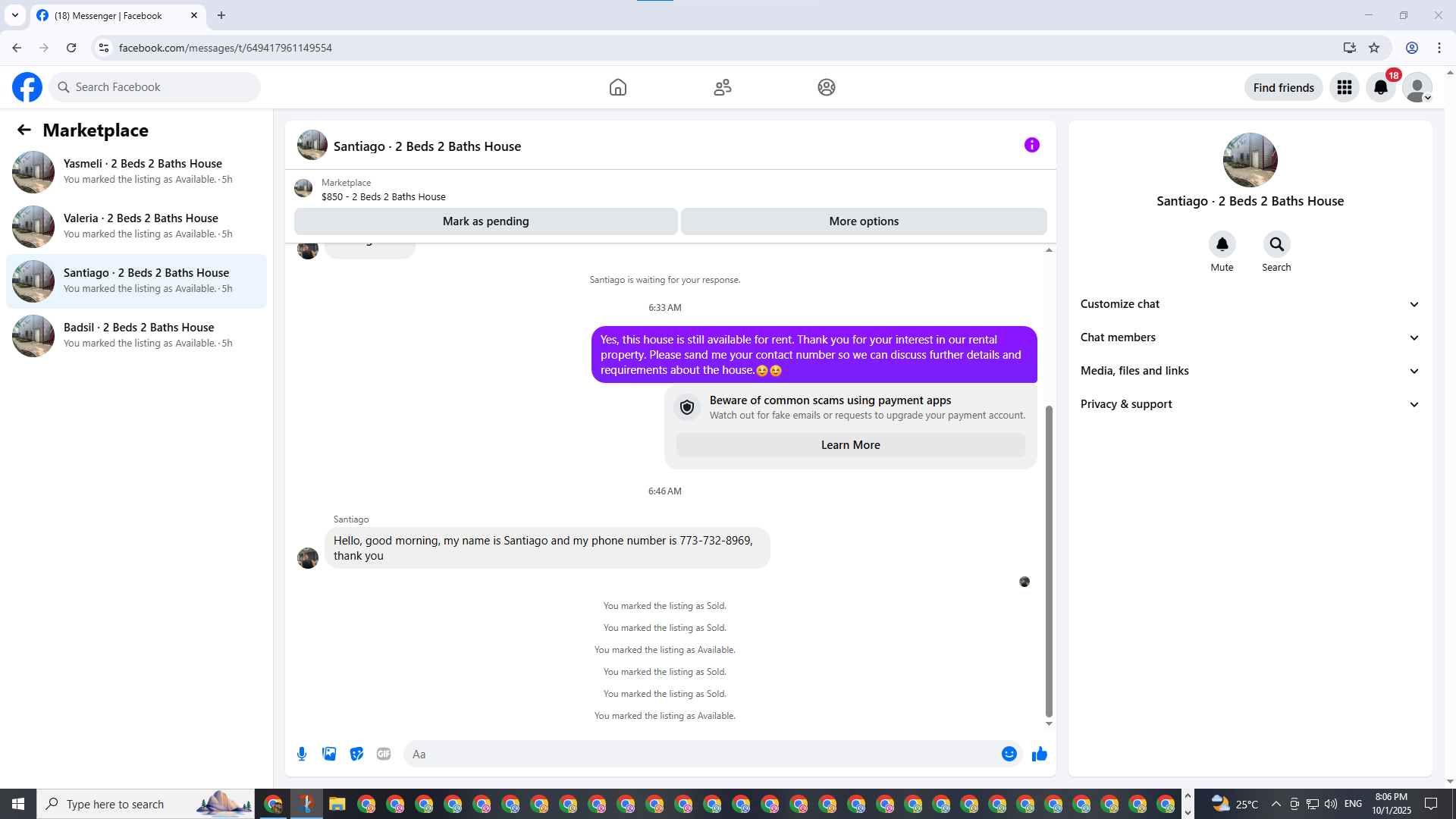
Task: Choose a GIF with the GIF icon
Action: point(384,754)
